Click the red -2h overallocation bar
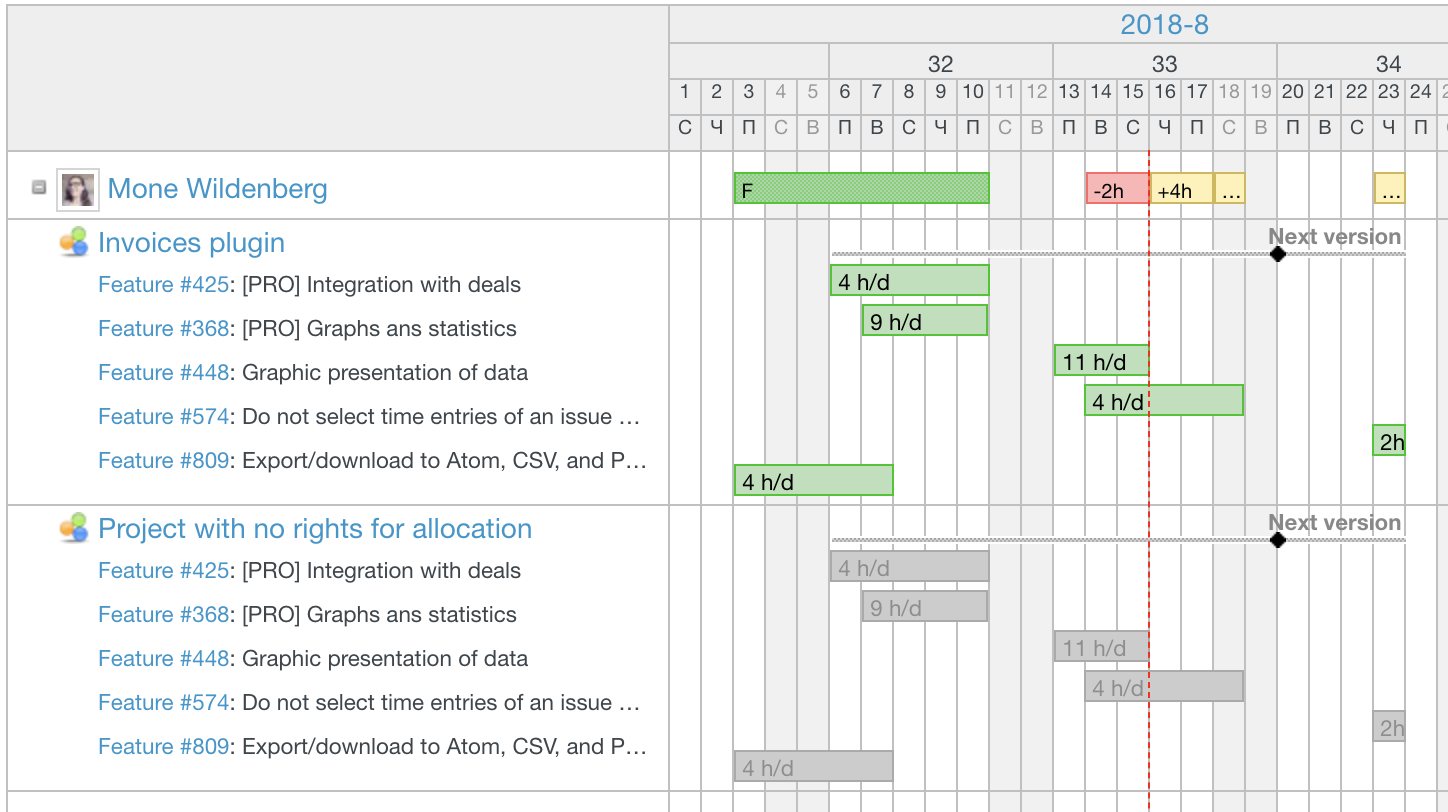The height and width of the screenshot is (812, 1448). 1117,189
